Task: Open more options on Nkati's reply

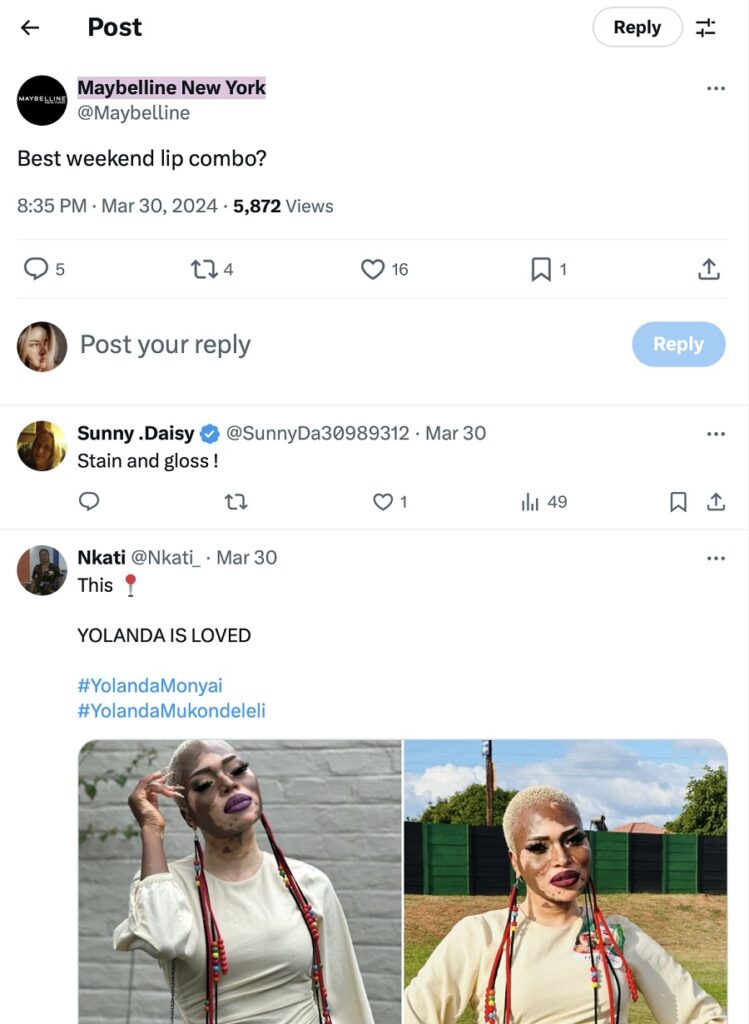Action: point(716,558)
